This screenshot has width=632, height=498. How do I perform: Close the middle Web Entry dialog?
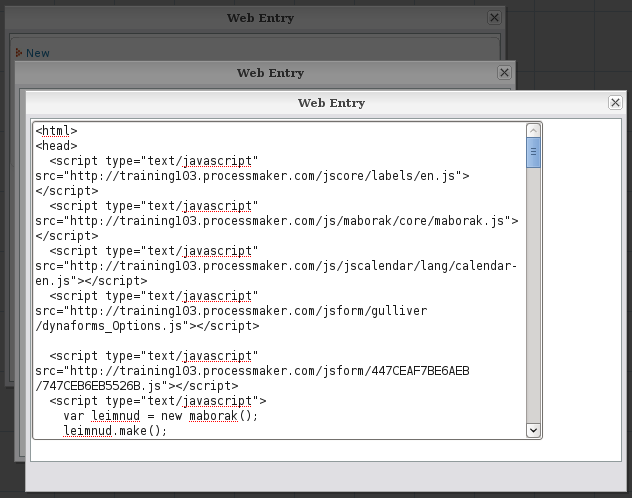[x=505, y=73]
